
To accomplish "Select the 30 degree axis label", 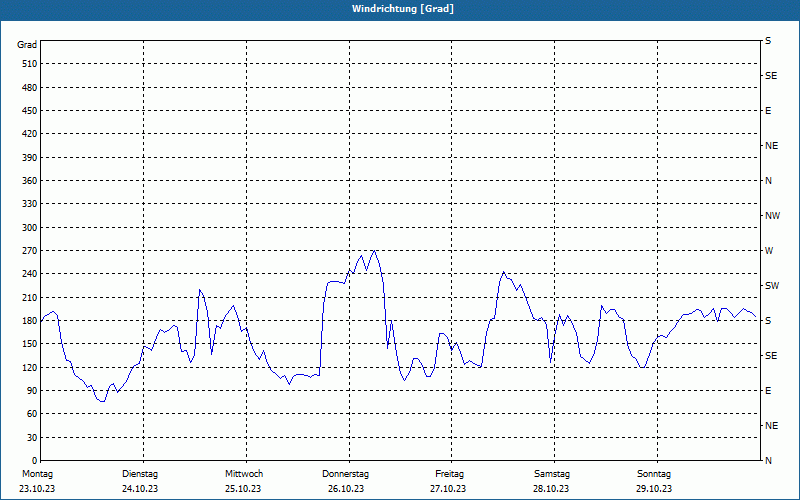I will (32, 437).
